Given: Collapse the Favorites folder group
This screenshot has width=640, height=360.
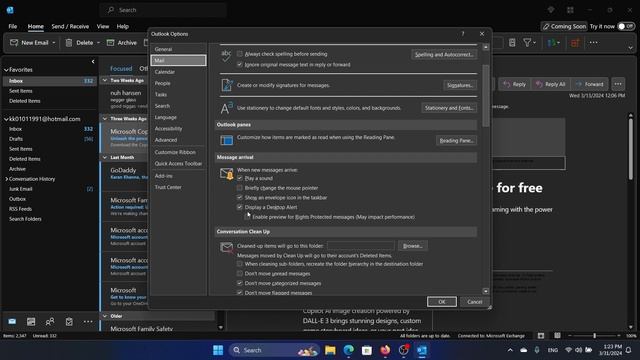Looking at the screenshot, I should click(6, 70).
